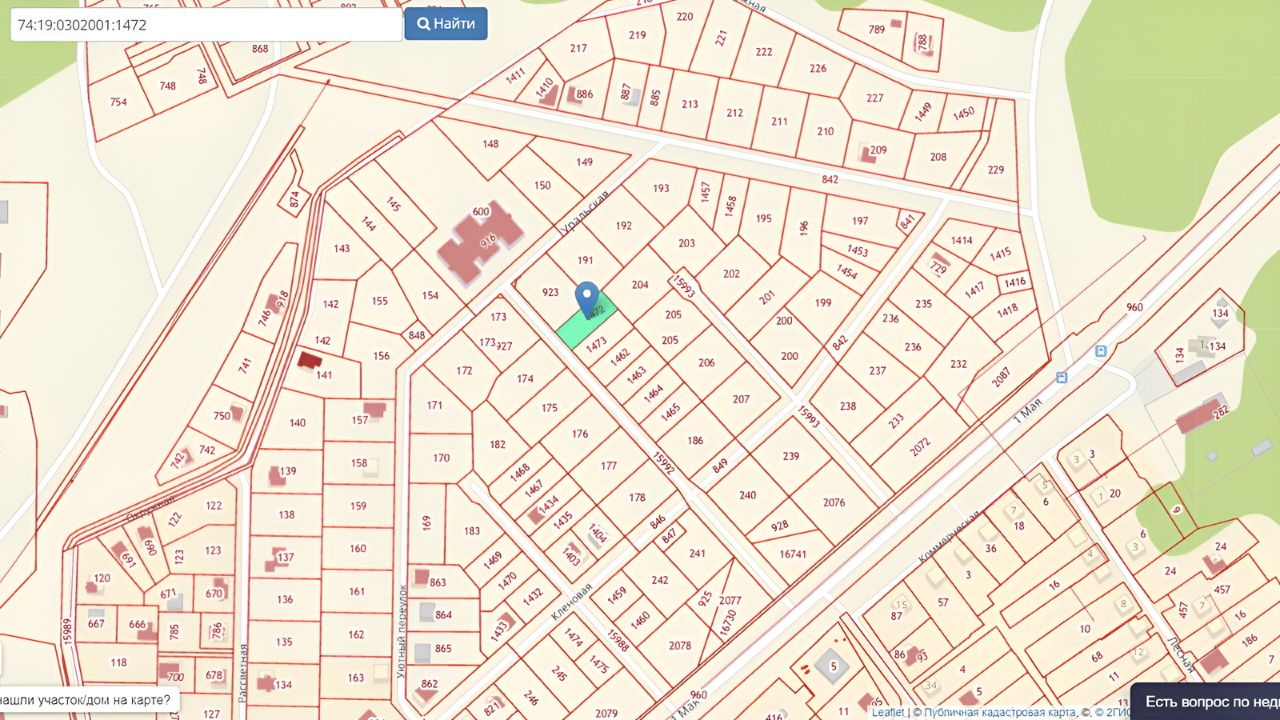The height and width of the screenshot is (720, 1280).
Task: Select the large red building numbered 916
Action: [x=481, y=243]
